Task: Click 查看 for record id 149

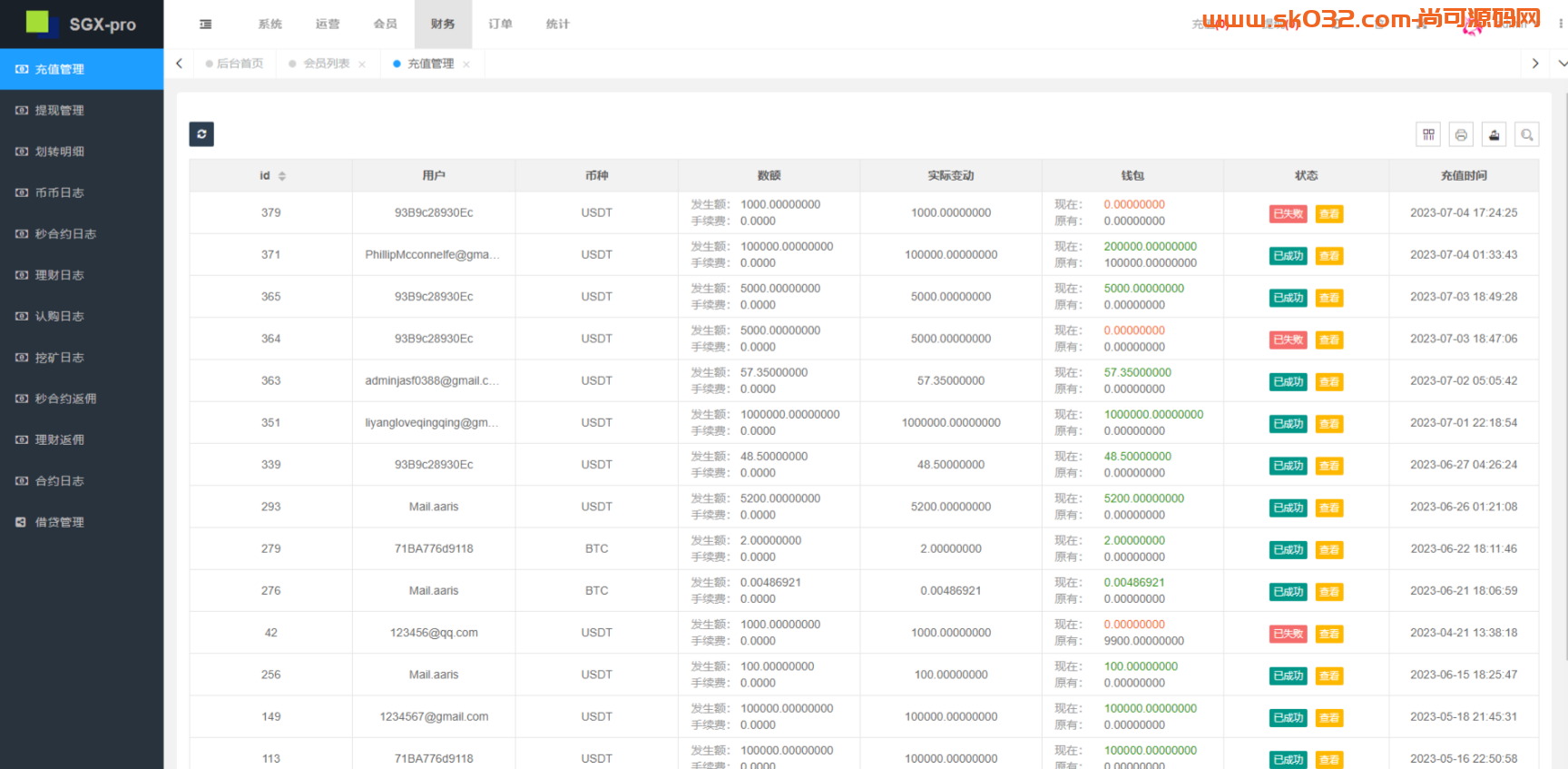Action: [1329, 718]
